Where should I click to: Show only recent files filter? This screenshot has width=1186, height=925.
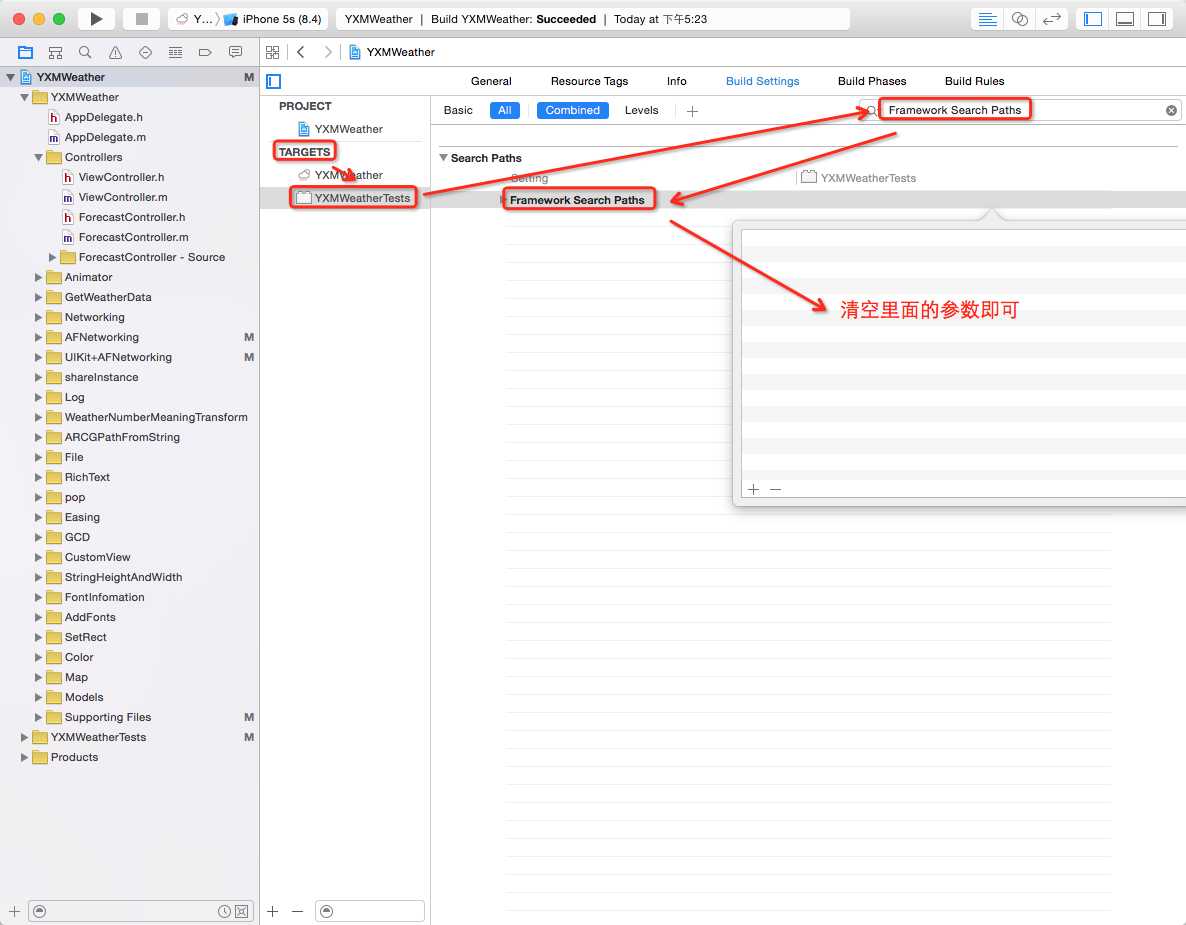tap(224, 911)
